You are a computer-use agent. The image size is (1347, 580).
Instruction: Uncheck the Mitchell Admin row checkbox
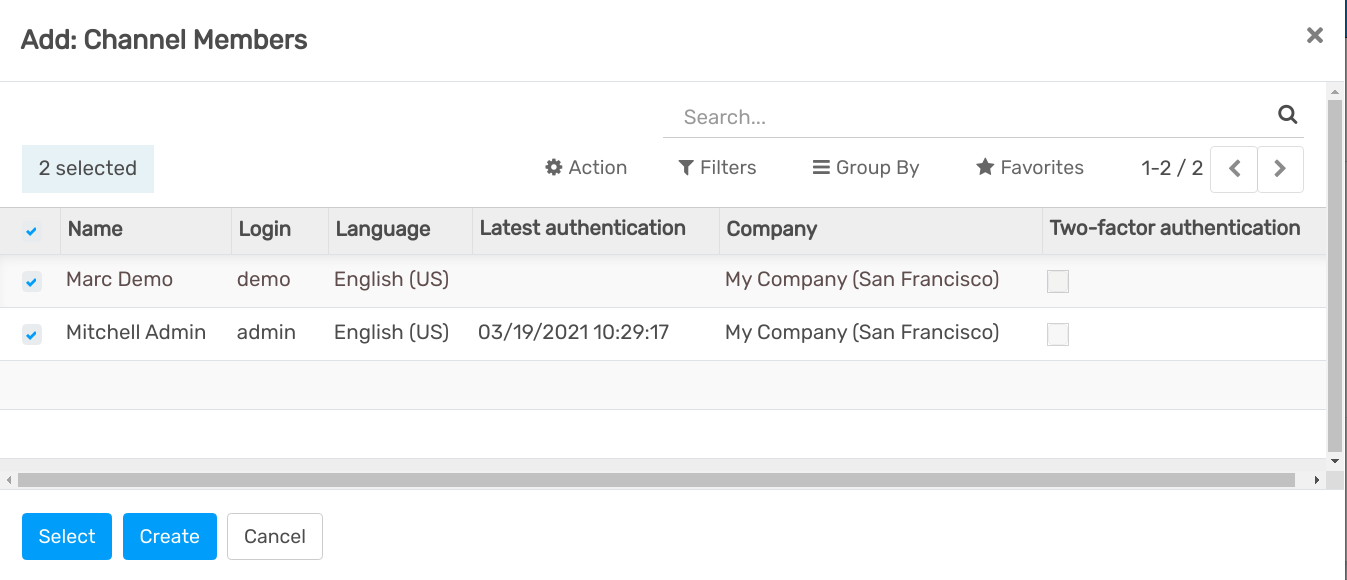[x=32, y=335]
